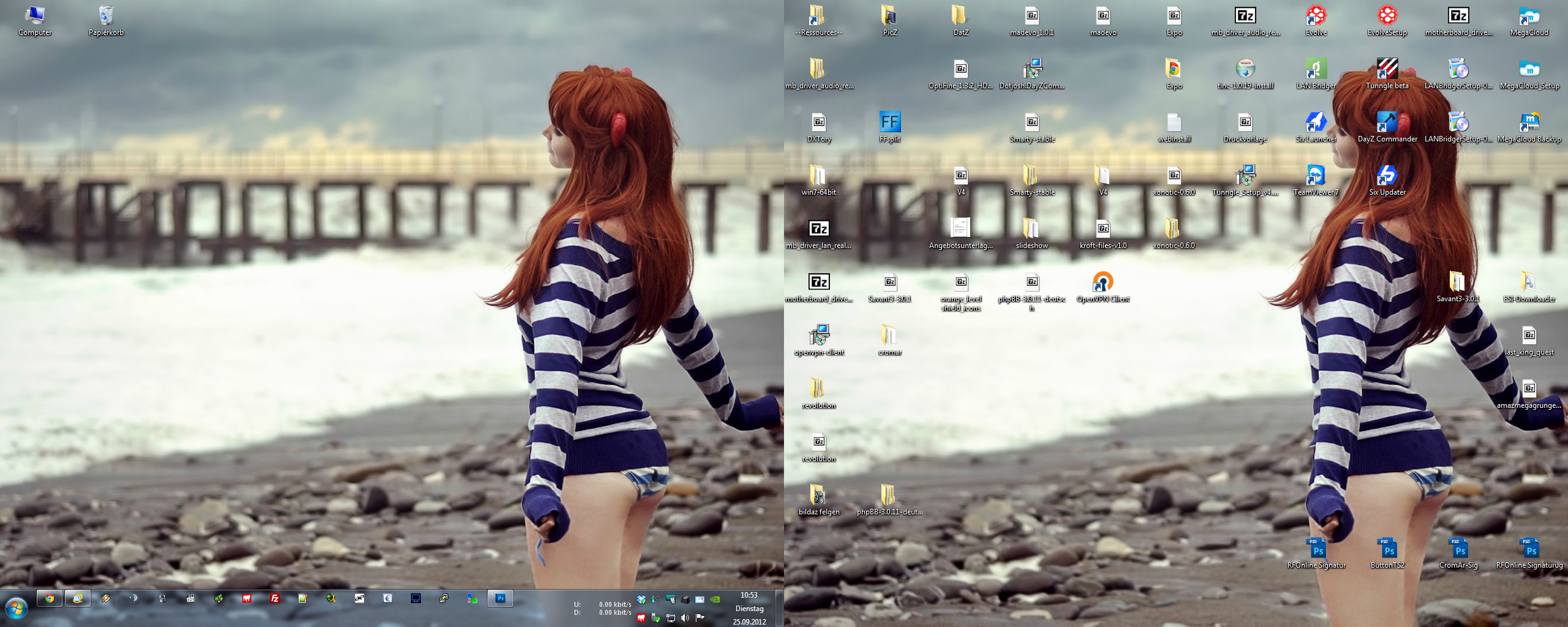Run the Dotjosh.DayZCom... installer
This screenshot has width=1568, height=627.
1031,74
